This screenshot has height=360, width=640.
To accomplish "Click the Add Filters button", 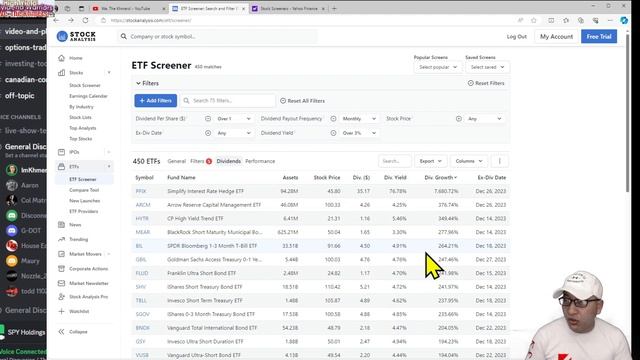I will pos(156,101).
